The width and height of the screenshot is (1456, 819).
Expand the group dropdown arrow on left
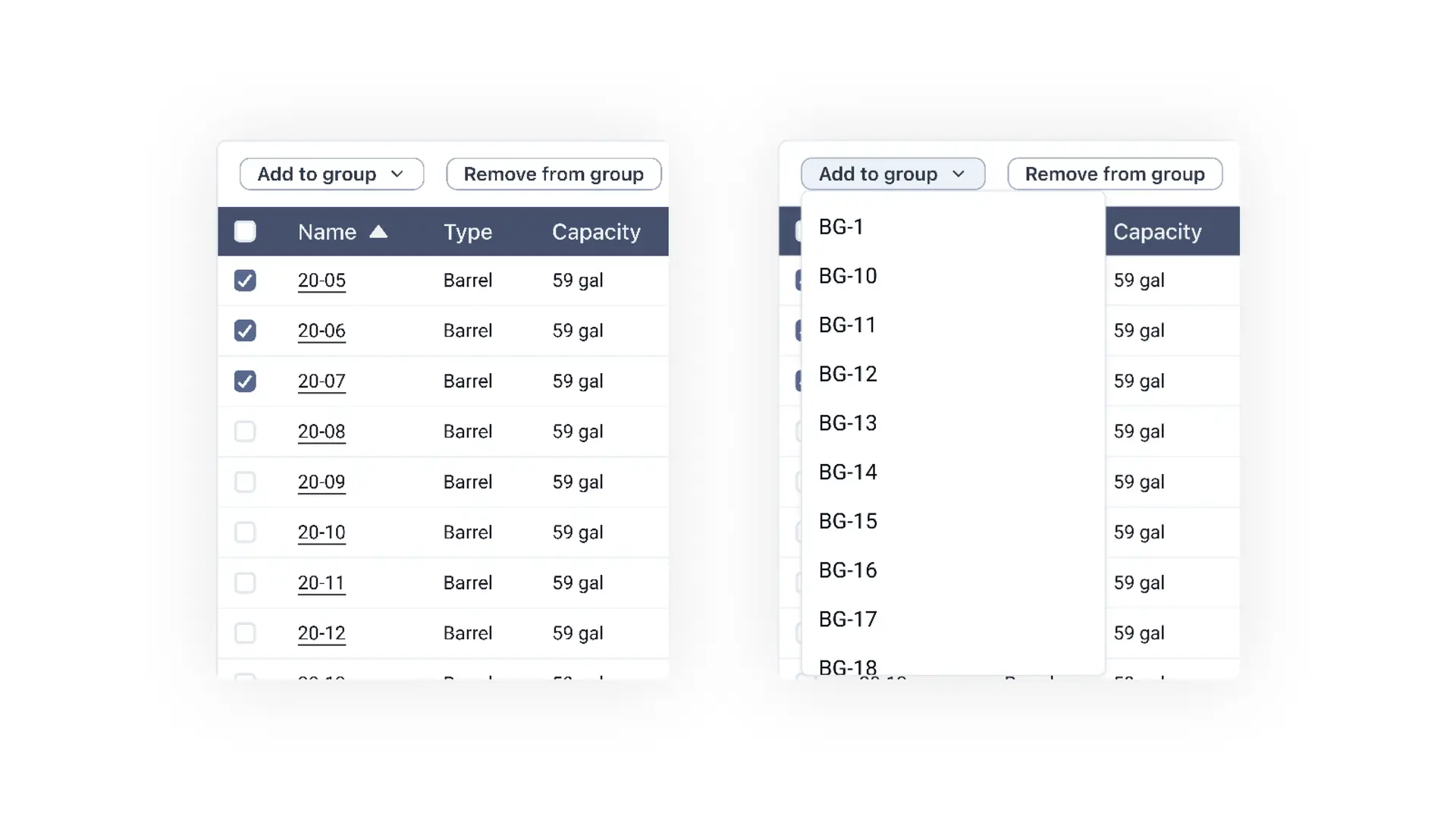click(397, 174)
